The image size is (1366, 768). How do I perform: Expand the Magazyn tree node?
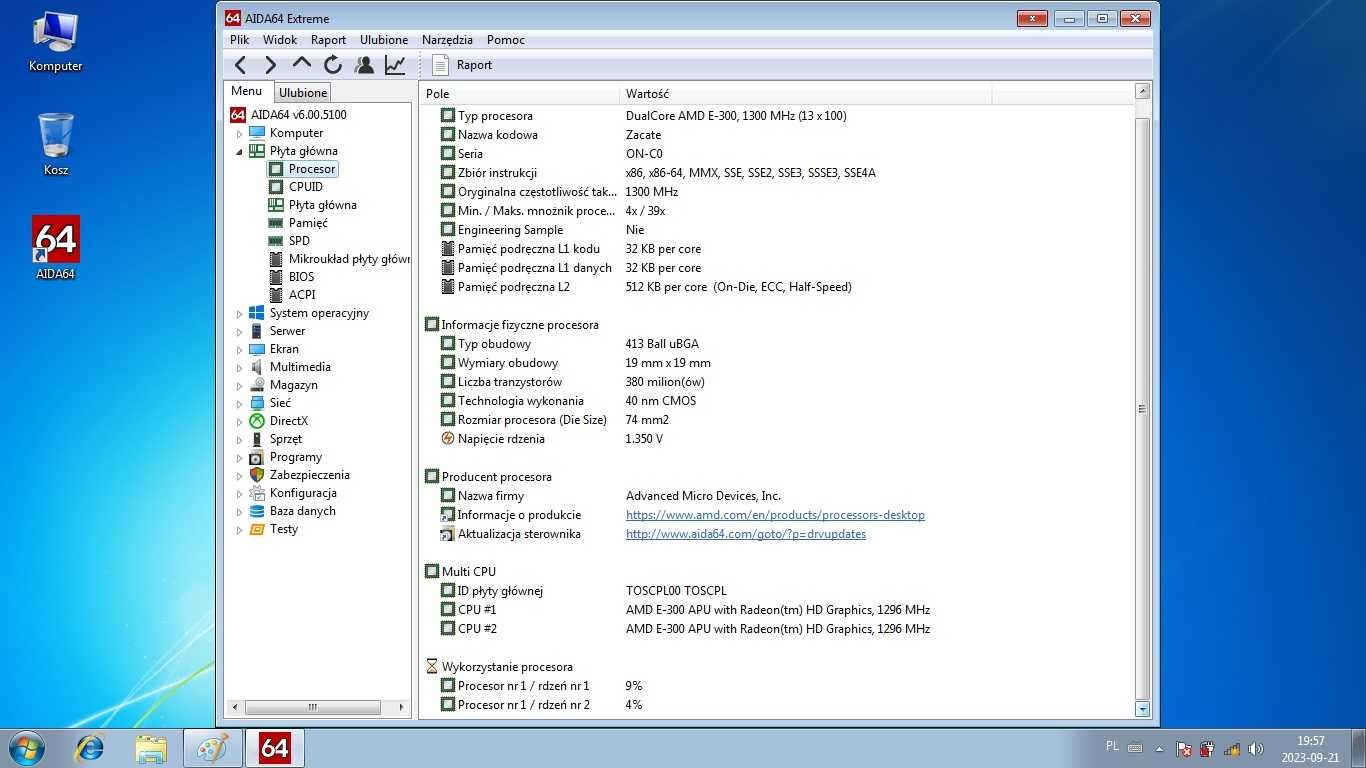pos(239,385)
